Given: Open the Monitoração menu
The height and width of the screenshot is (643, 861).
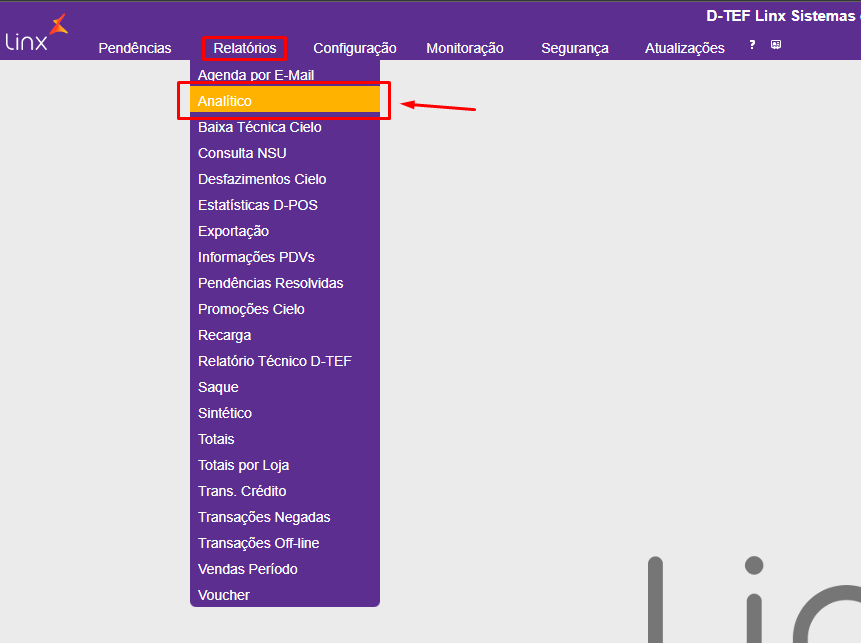Looking at the screenshot, I should (x=465, y=48).
